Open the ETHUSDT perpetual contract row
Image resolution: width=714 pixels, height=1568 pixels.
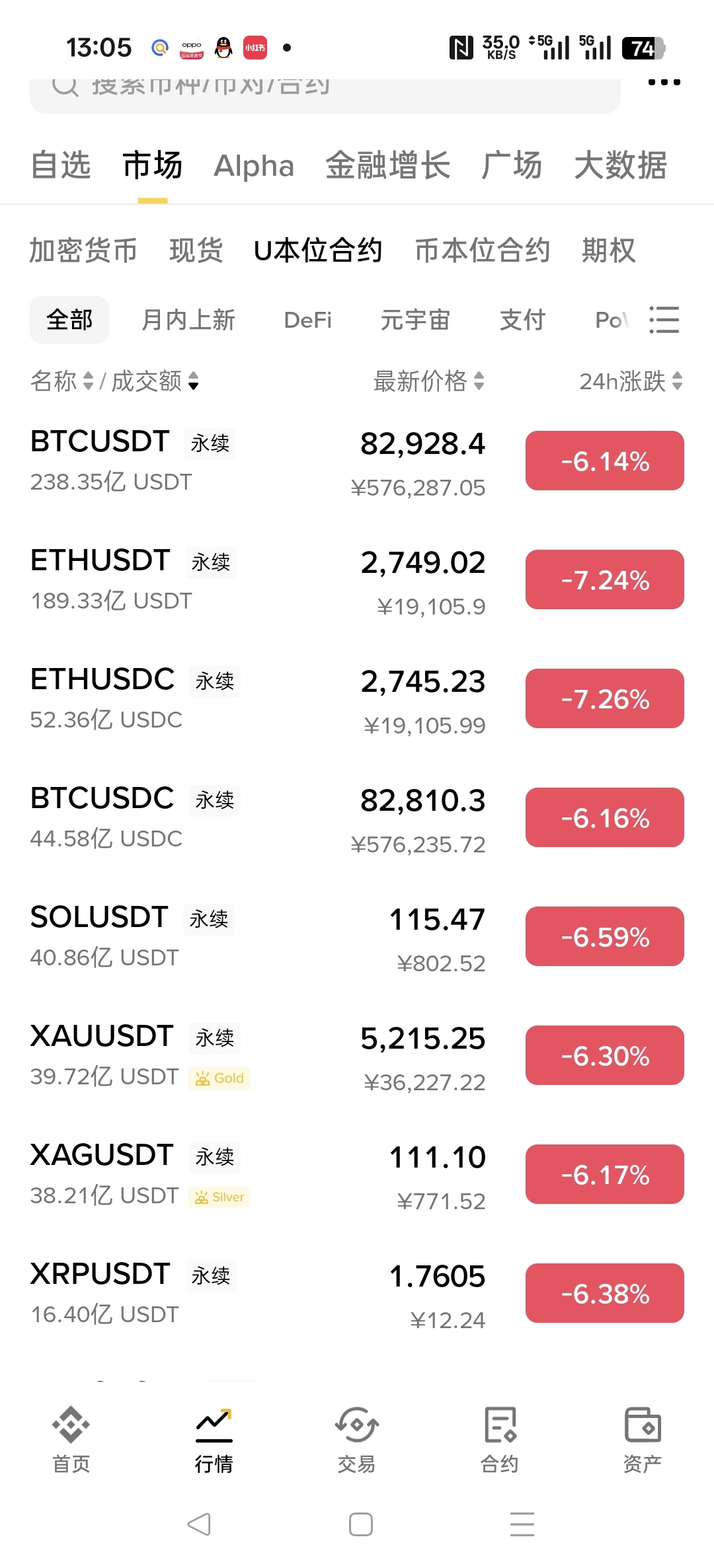coord(258,579)
